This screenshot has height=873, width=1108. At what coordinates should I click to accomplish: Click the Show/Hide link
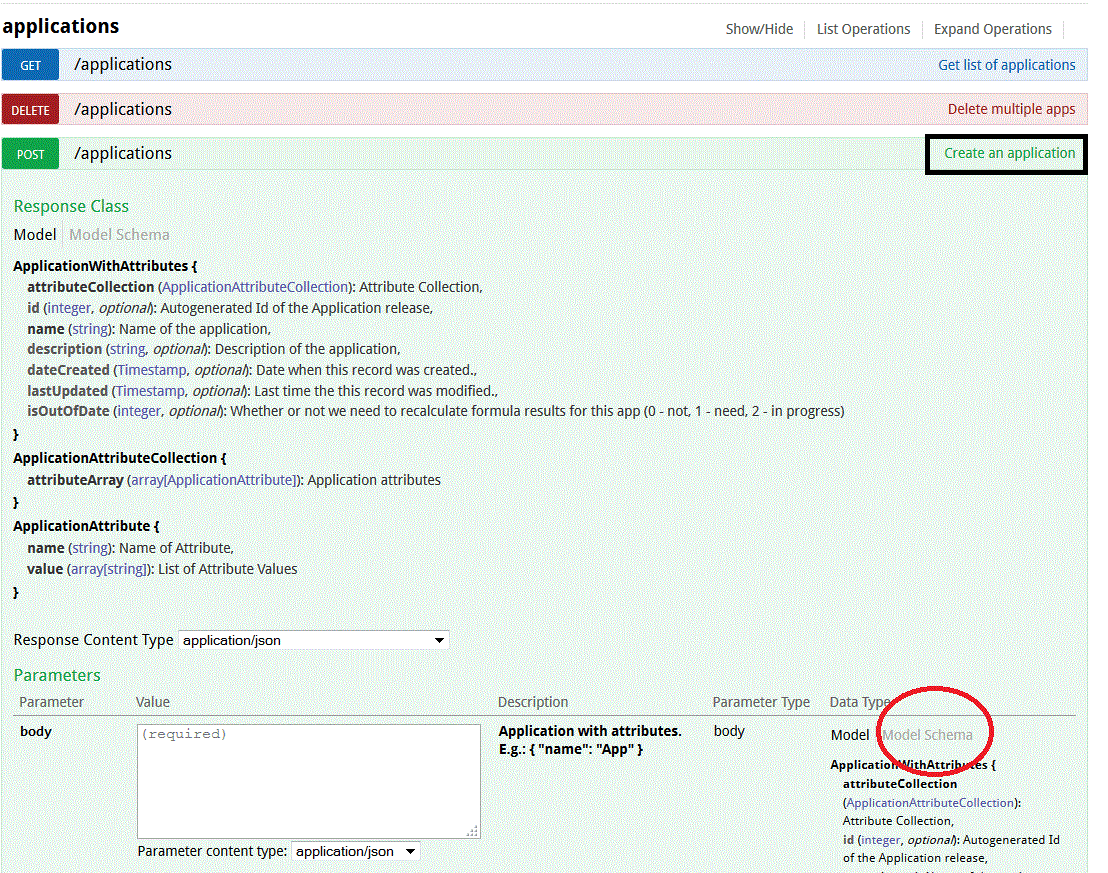(758, 29)
